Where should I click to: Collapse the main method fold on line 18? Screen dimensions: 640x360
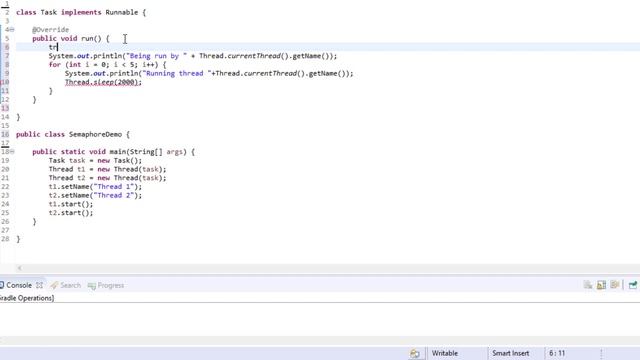point(12,151)
